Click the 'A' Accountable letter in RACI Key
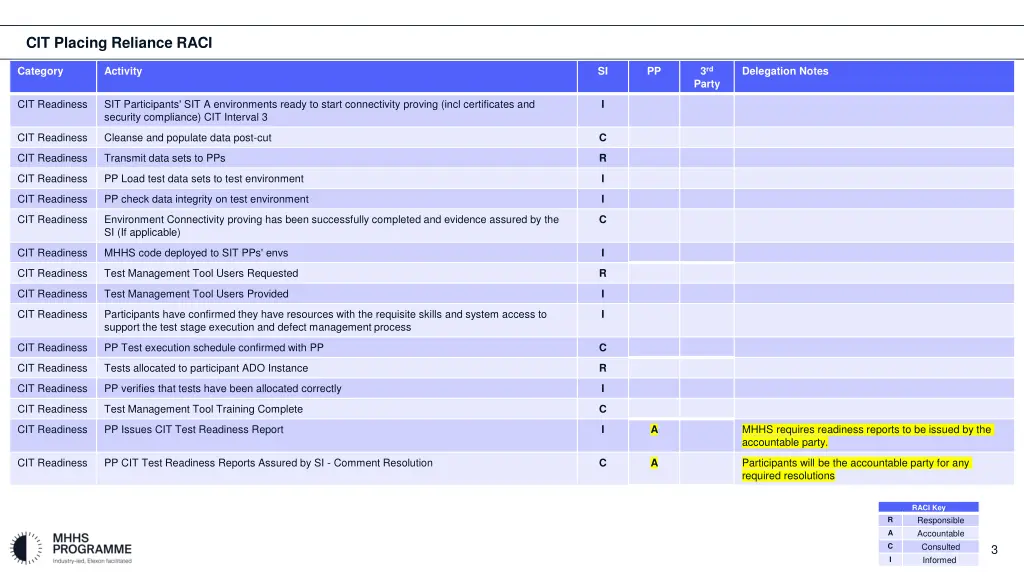 [890, 533]
